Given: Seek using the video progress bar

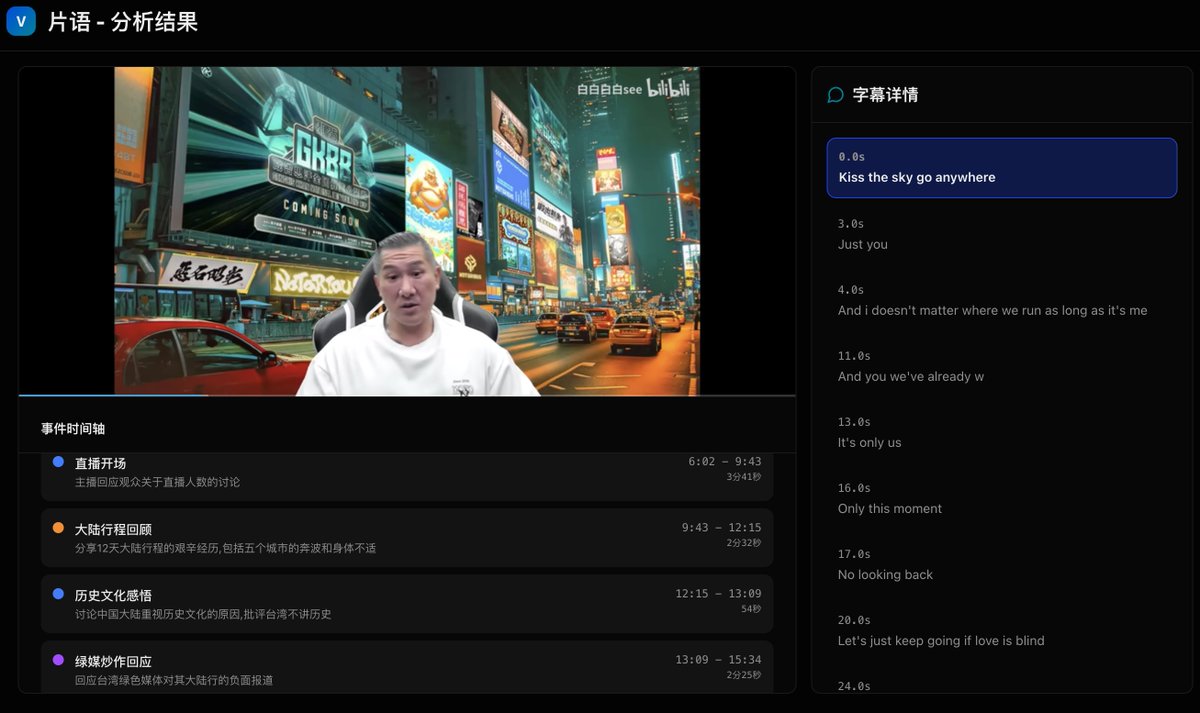Looking at the screenshot, I should pyautogui.click(x=407, y=395).
